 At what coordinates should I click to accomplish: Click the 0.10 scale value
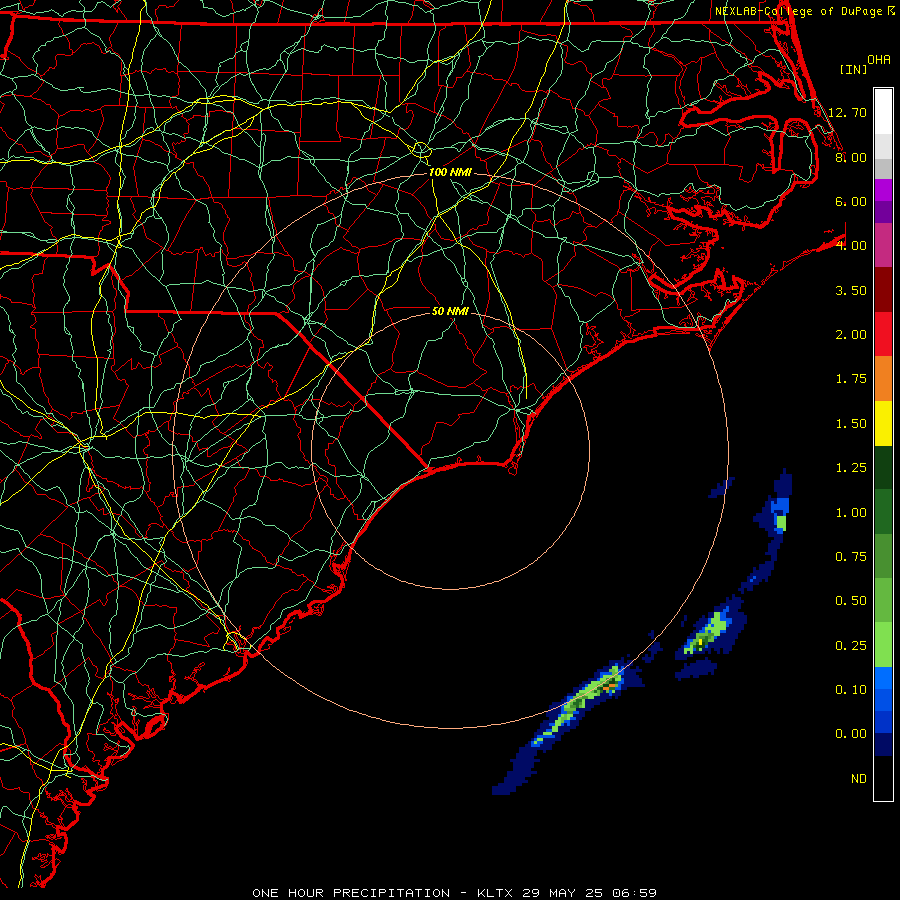[851, 690]
